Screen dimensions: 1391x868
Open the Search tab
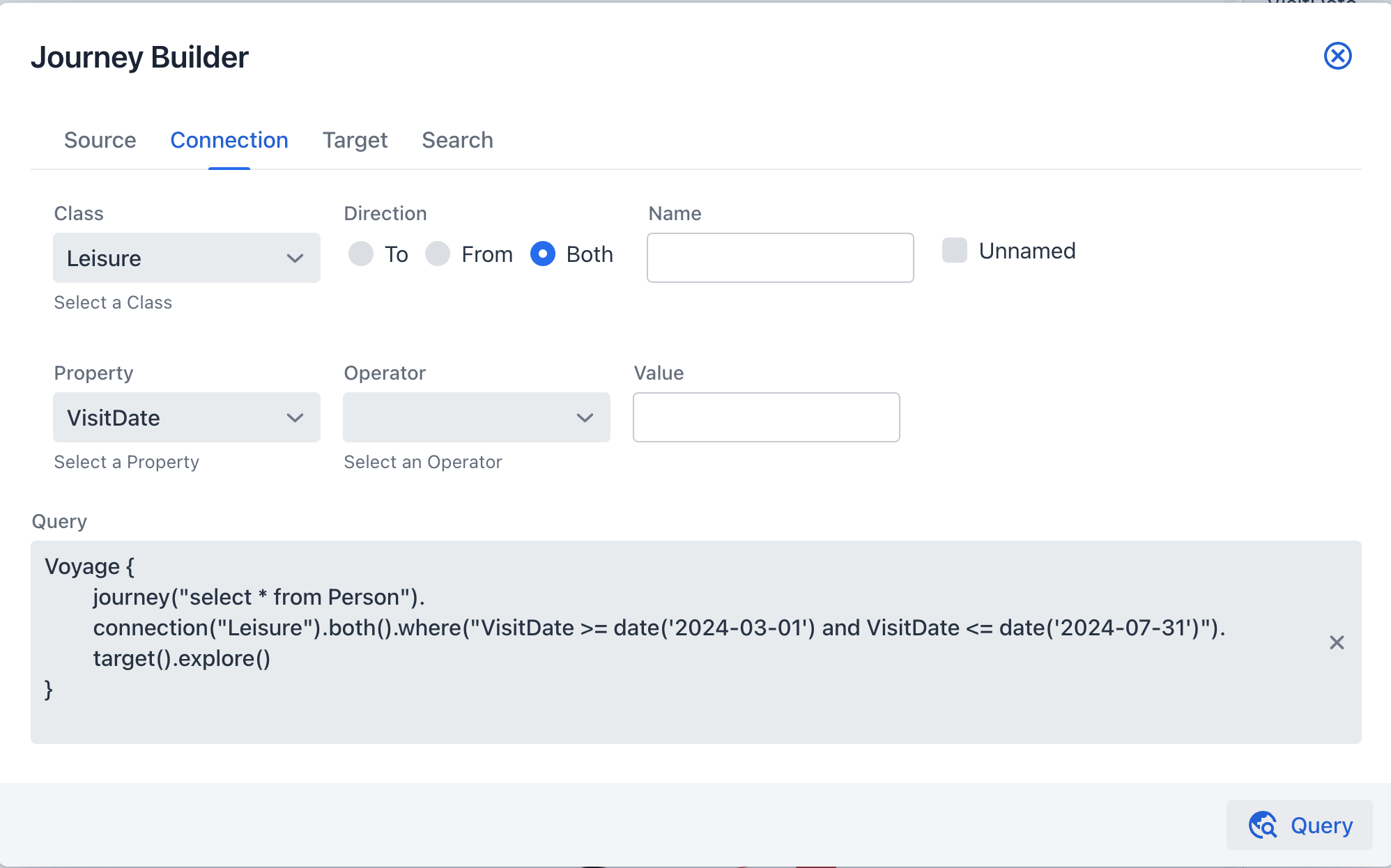point(457,140)
